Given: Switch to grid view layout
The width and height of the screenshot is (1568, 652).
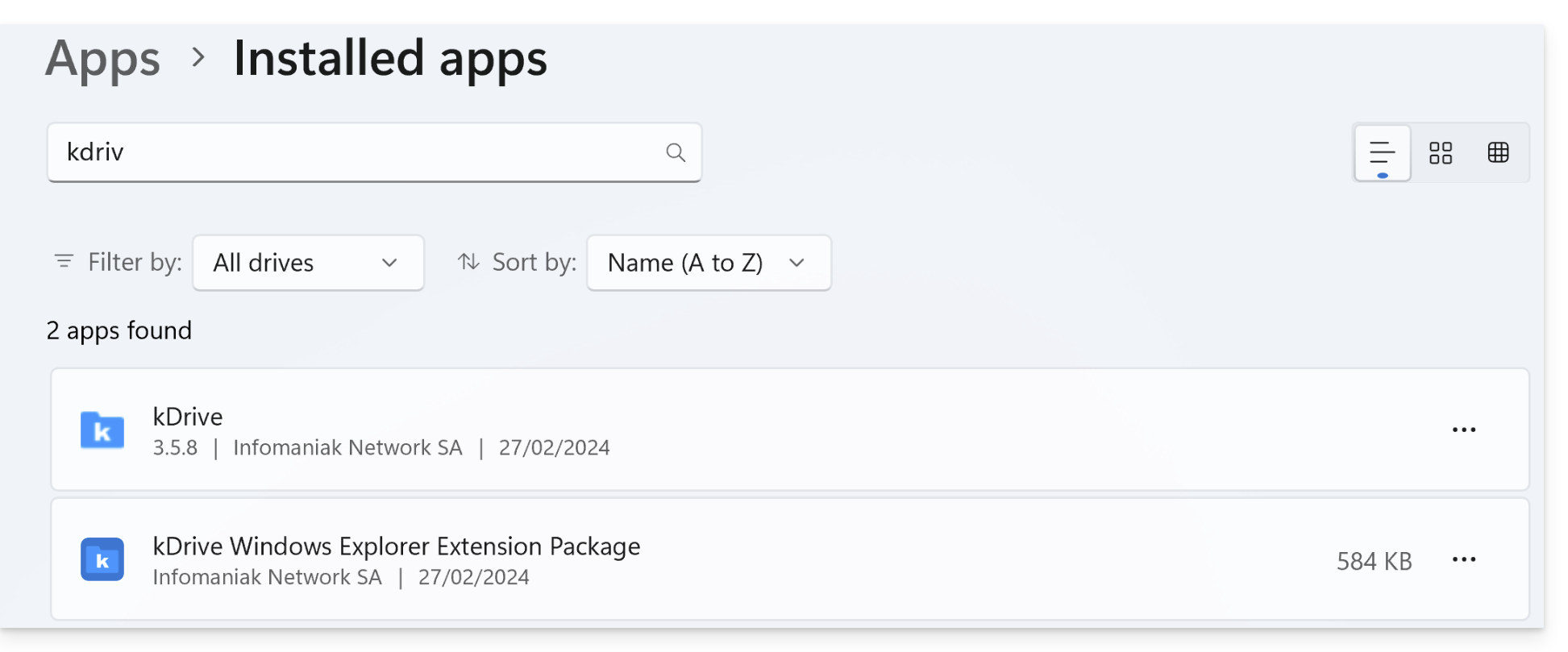Looking at the screenshot, I should [1441, 152].
